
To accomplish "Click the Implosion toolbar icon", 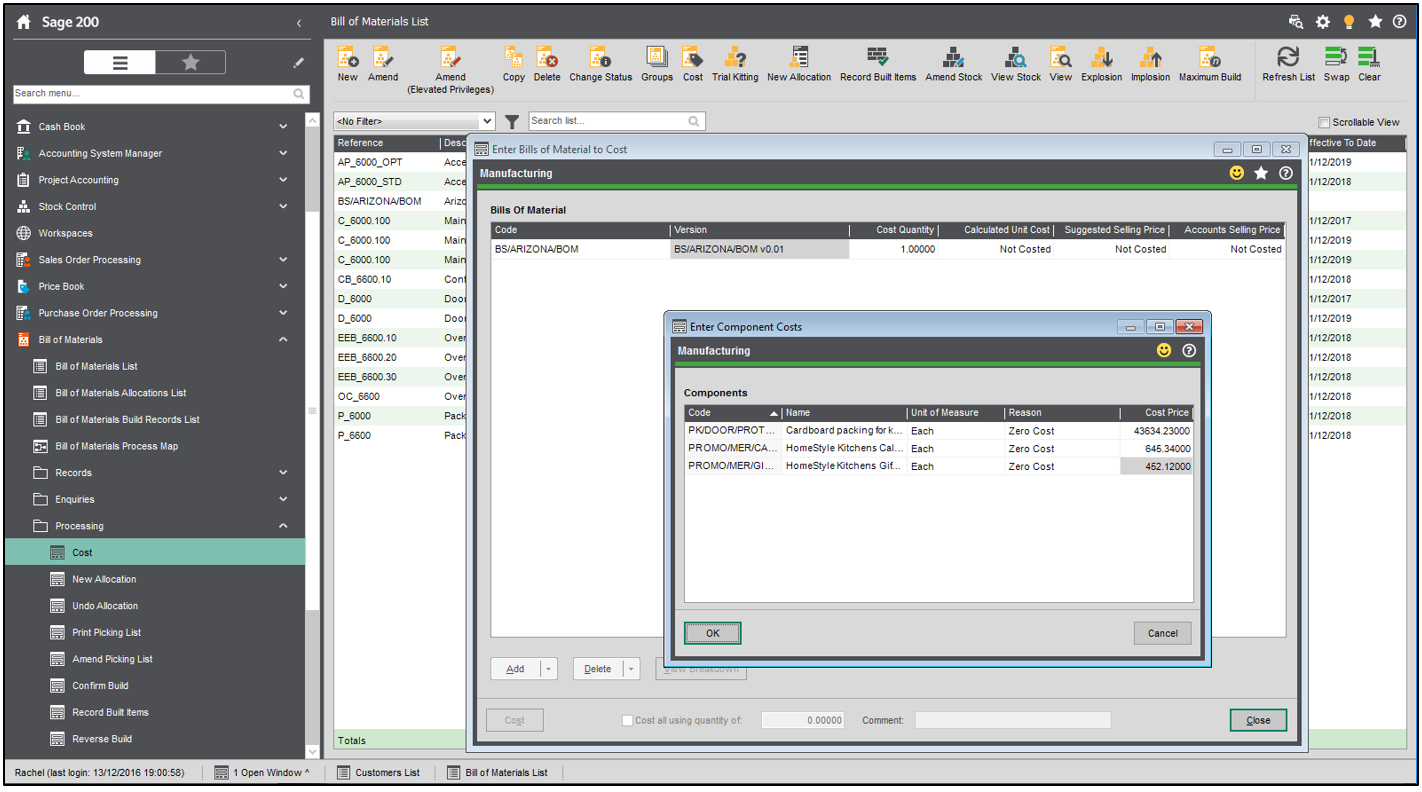I will point(1150,64).
